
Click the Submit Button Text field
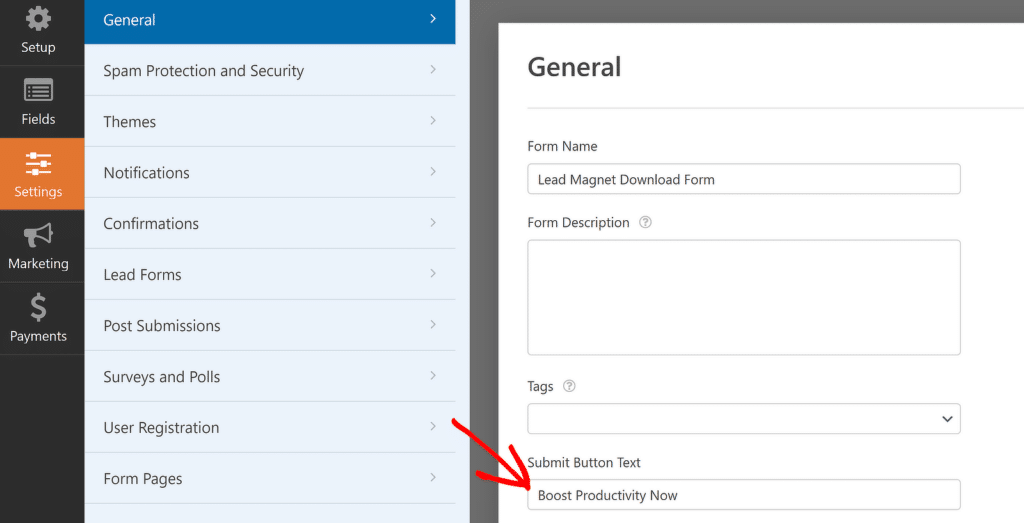click(743, 495)
